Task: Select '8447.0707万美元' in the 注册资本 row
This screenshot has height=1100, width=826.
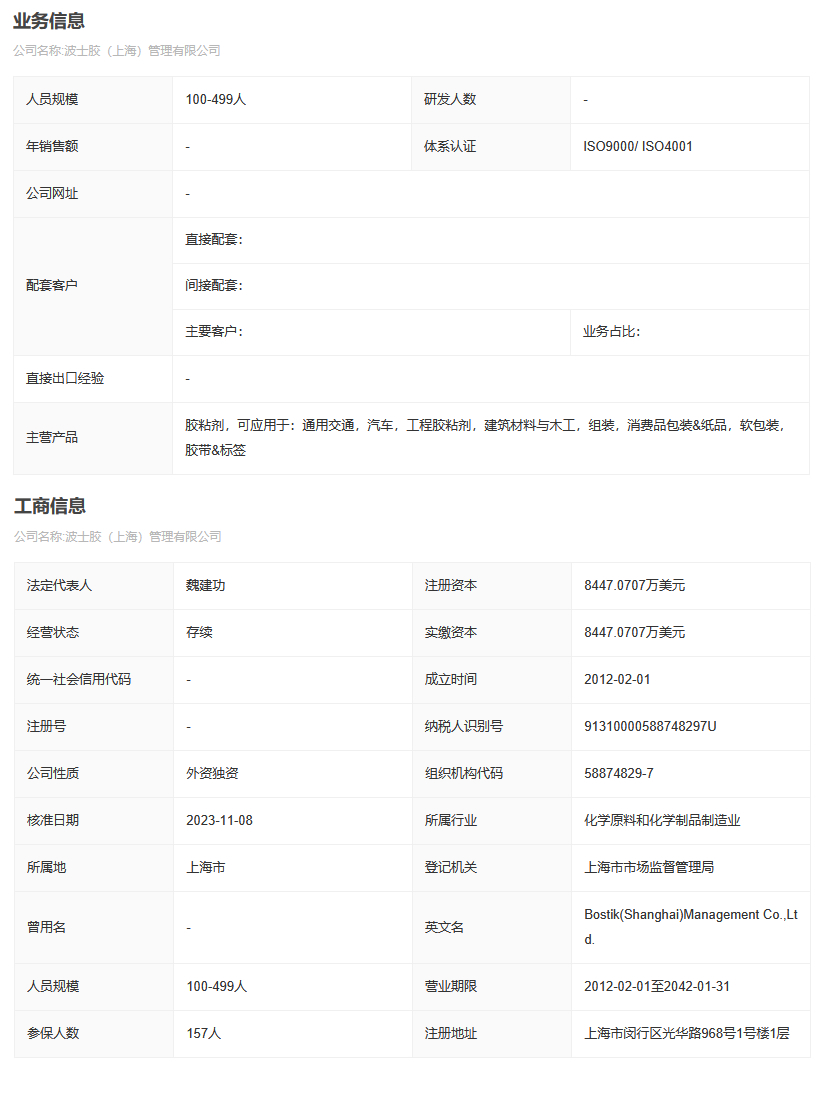Action: point(634,586)
